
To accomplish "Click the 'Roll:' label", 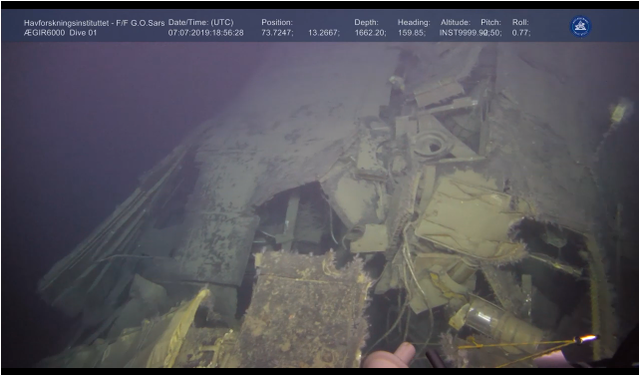I will tap(520, 22).
